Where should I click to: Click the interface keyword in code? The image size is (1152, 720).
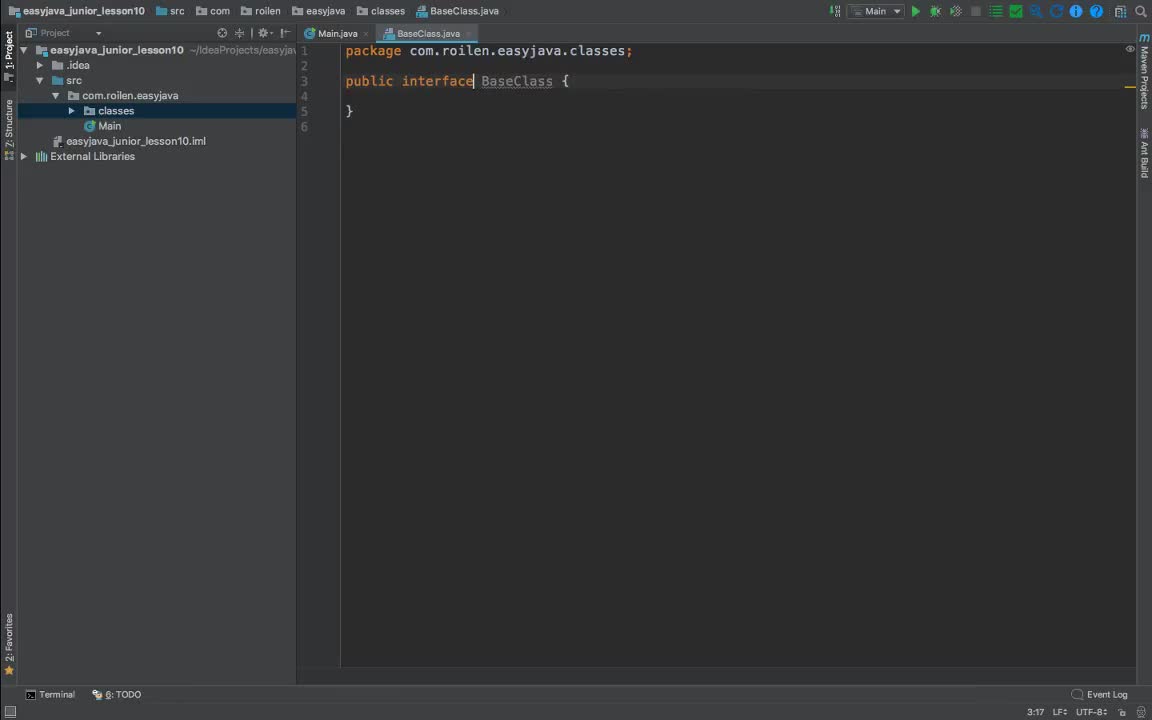coord(437,82)
